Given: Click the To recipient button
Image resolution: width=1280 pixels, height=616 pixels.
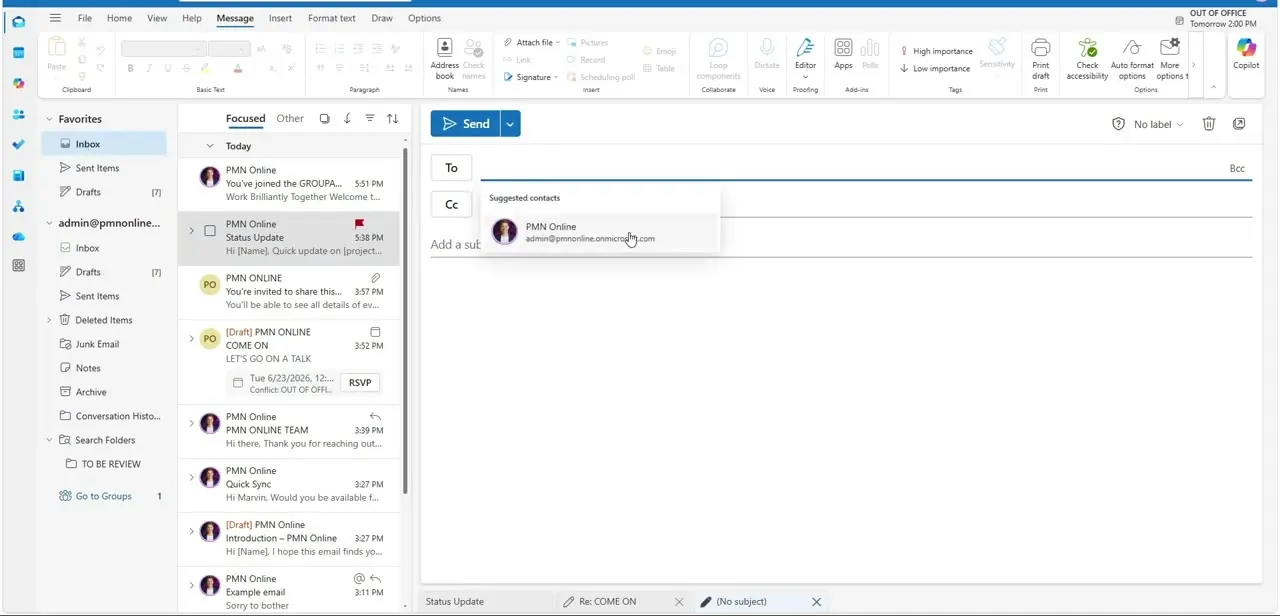Looking at the screenshot, I should (451, 168).
